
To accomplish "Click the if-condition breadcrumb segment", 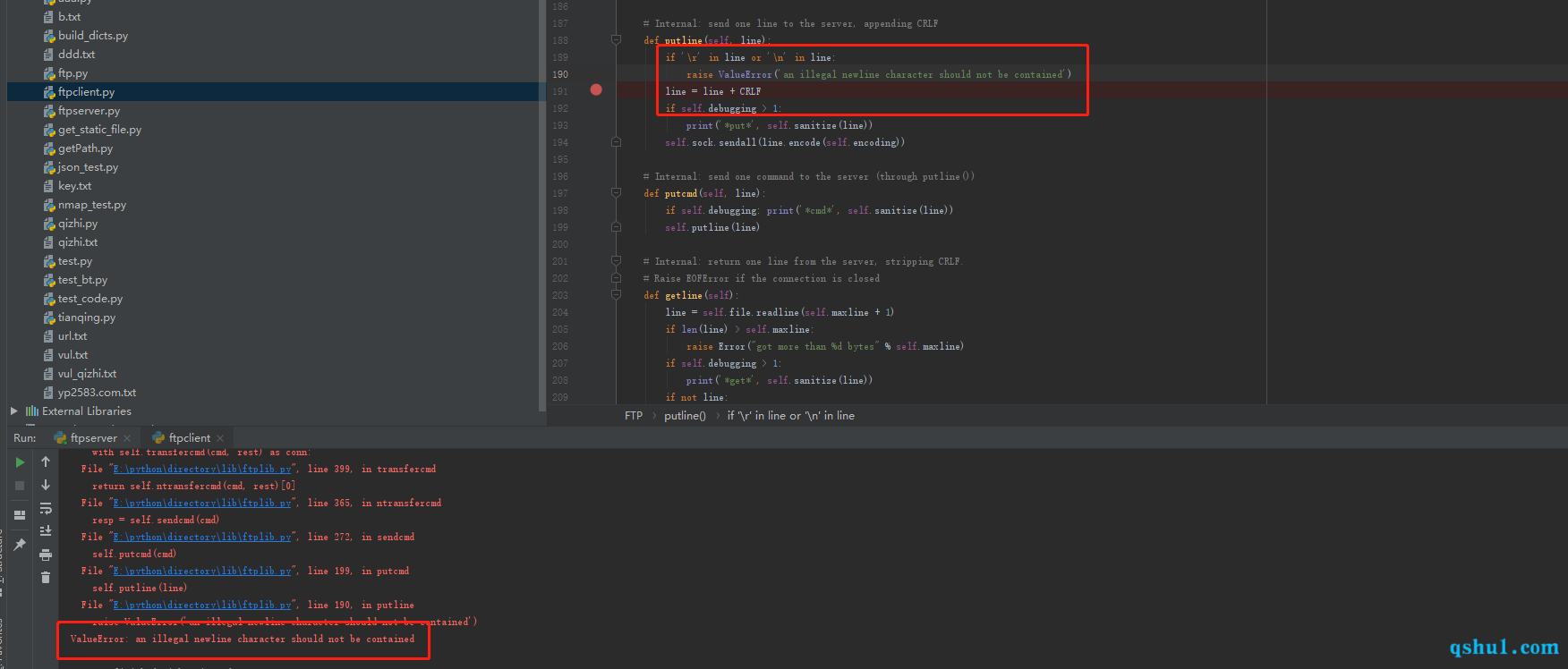I will coord(790,416).
